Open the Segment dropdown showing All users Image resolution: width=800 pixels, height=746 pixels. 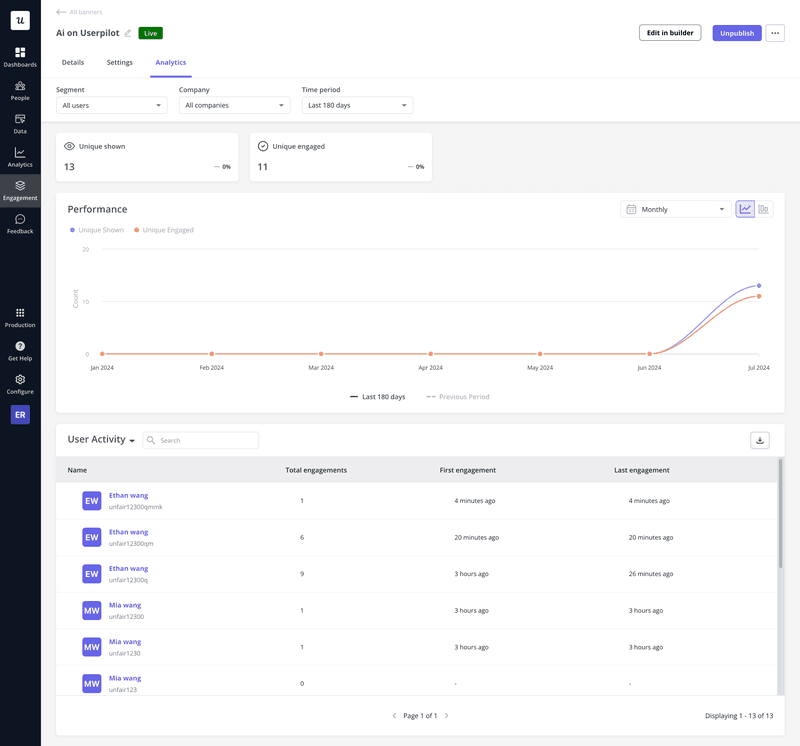tap(111, 105)
